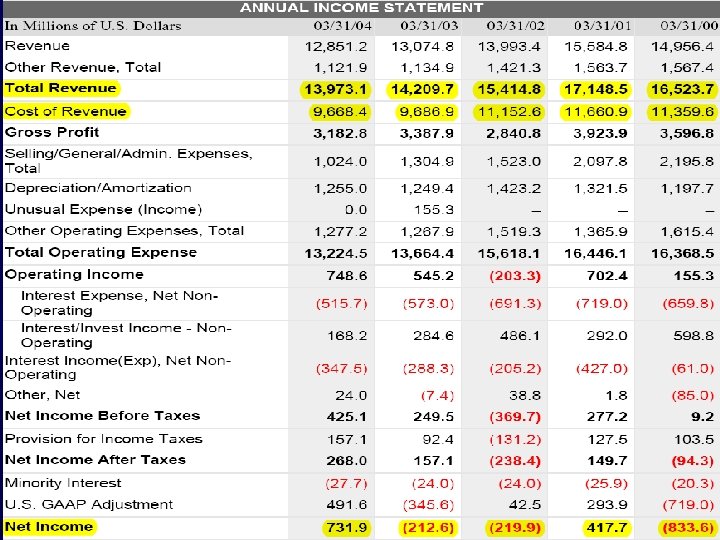720x540 pixels.
Task: Click 'Interest Expense, Net Non-Operating' label
Action: pyautogui.click(x=119, y=303)
